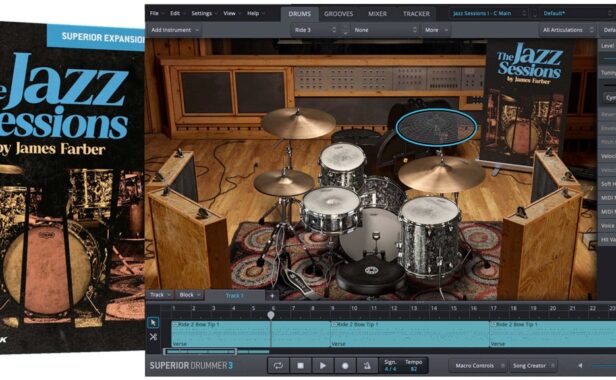Click the left crash cymbal on the kit
Viewport: 616px width, 380px height.
point(299,123)
